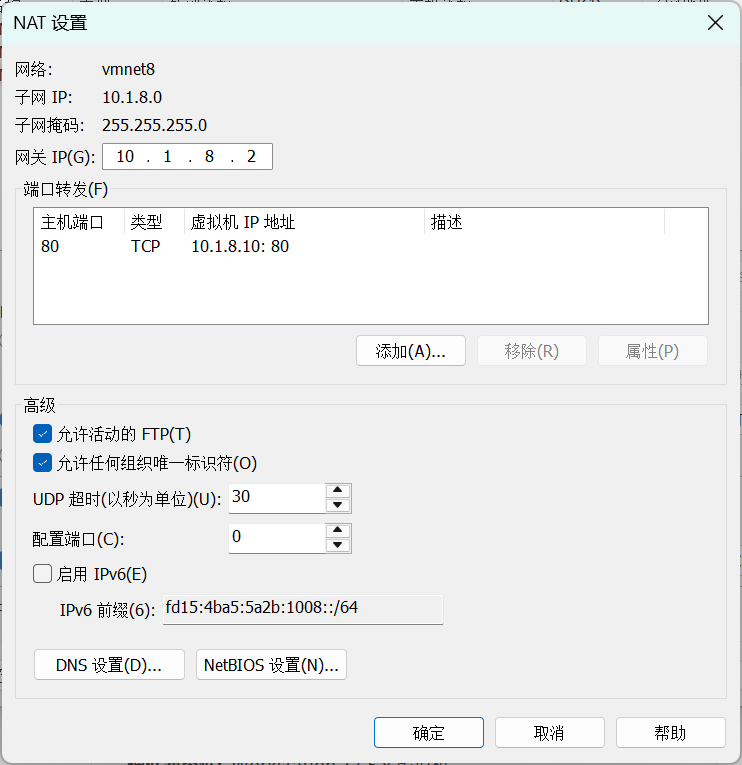Click the 主机端口 column header

point(80,222)
